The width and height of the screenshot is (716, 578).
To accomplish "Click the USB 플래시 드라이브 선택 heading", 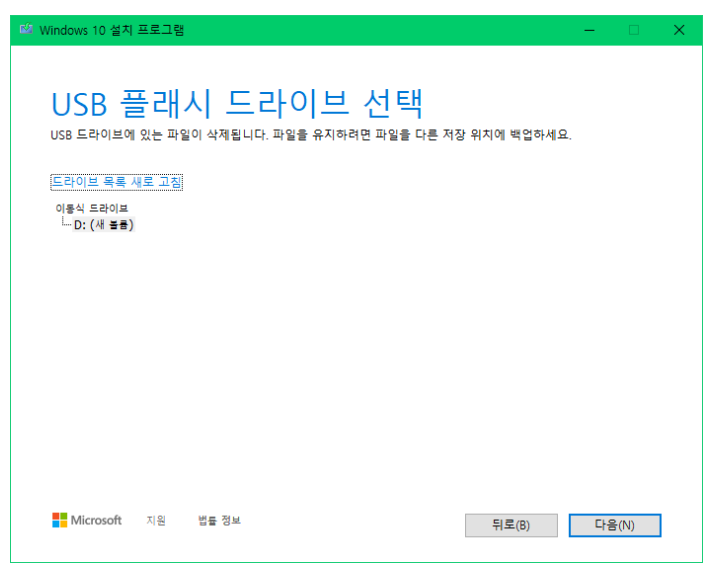I will tap(237, 104).
